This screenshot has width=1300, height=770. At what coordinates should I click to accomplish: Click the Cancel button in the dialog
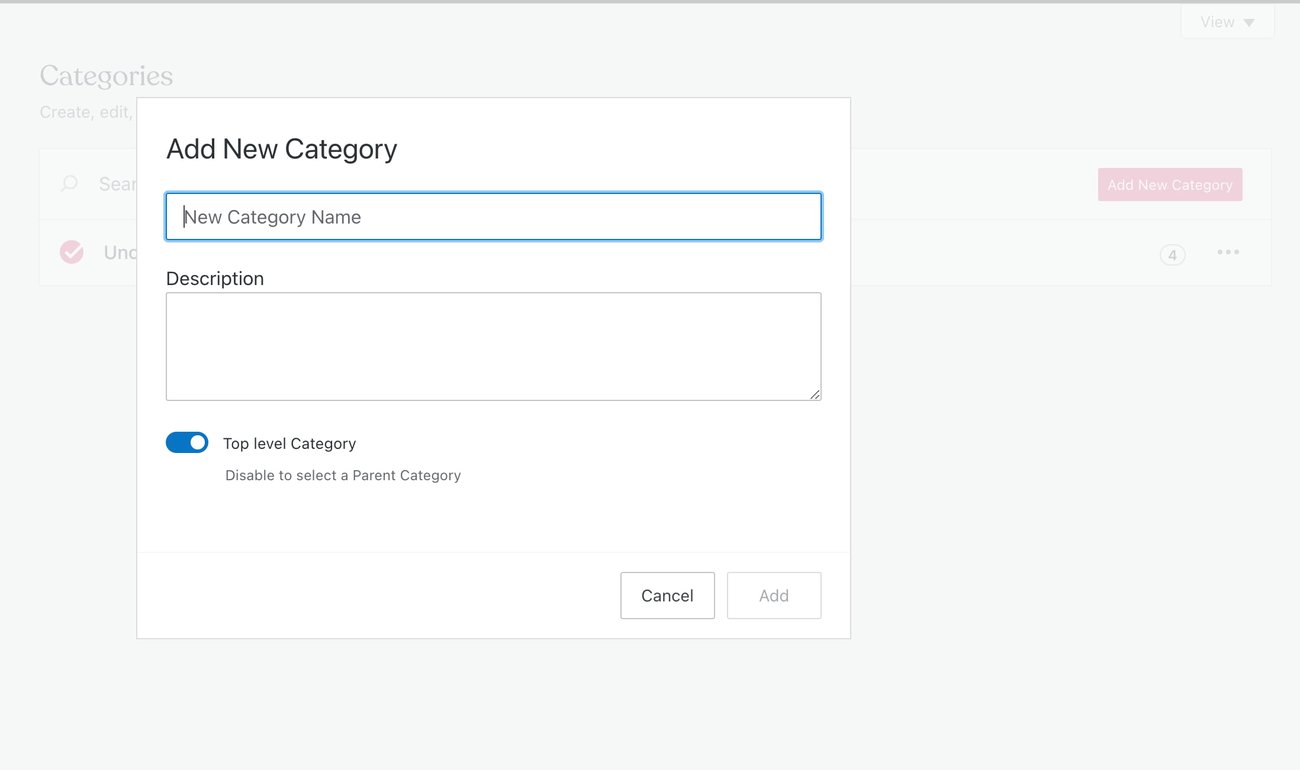click(x=667, y=595)
